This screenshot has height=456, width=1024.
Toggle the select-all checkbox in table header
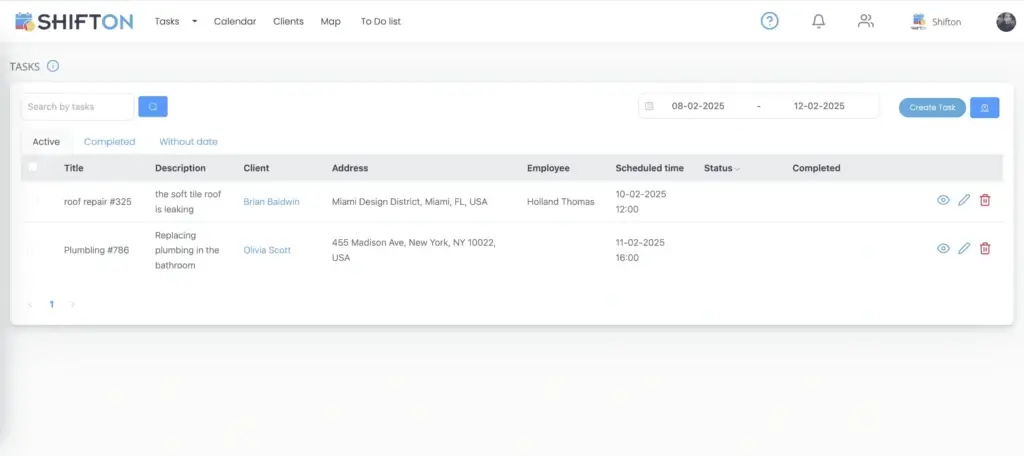(33, 168)
